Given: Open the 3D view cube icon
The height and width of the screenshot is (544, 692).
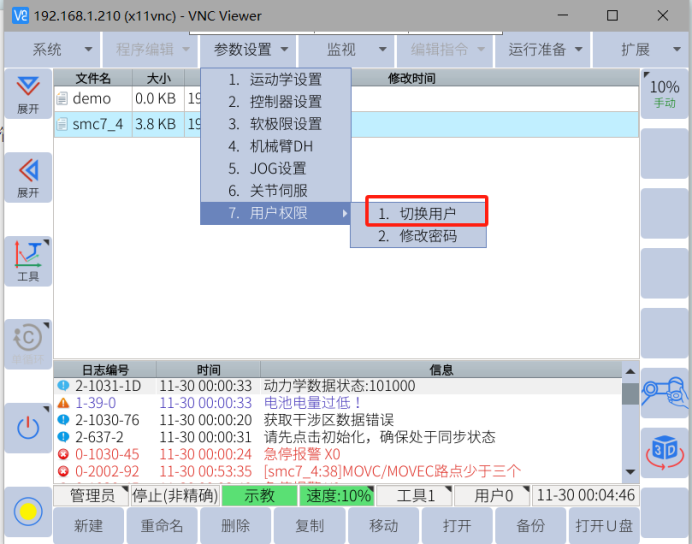Looking at the screenshot, I should (663, 449).
